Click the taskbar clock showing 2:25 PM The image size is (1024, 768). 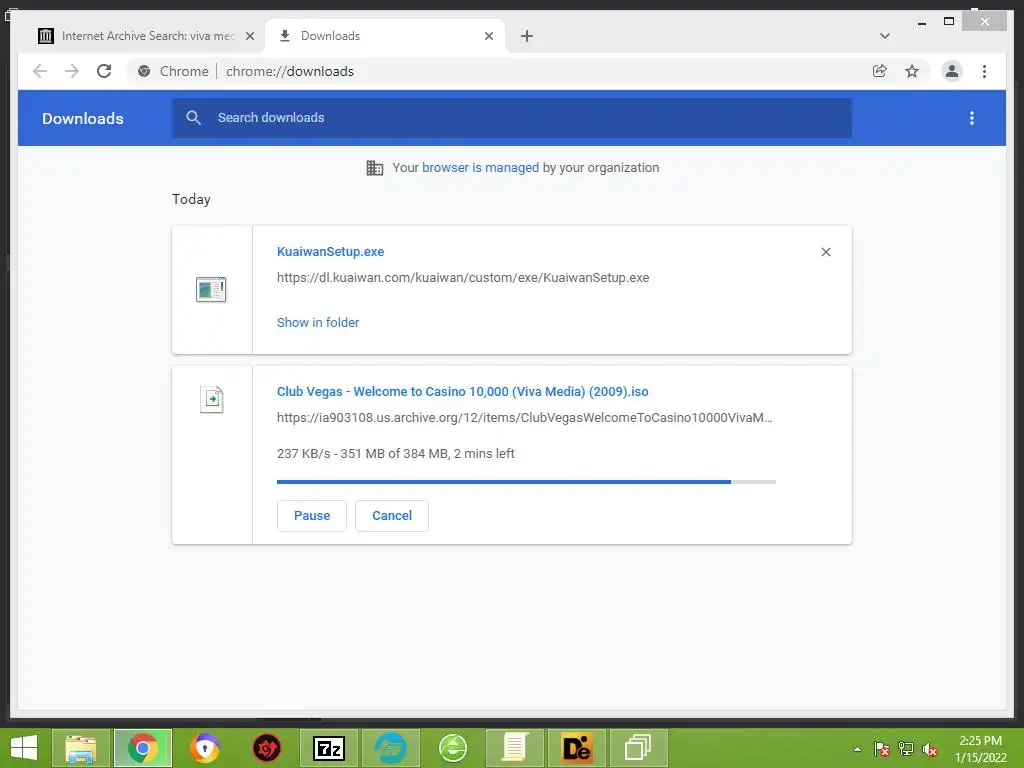pos(980,749)
